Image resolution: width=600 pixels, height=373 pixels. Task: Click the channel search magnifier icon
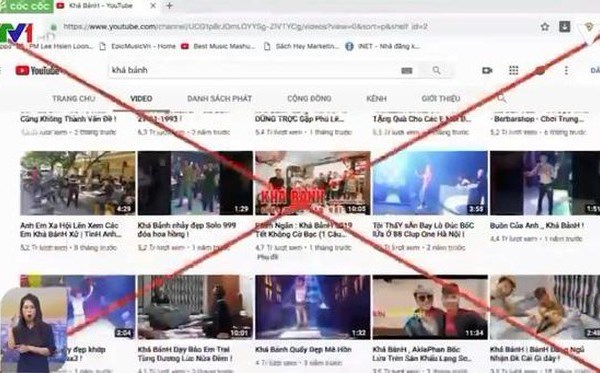(502, 99)
